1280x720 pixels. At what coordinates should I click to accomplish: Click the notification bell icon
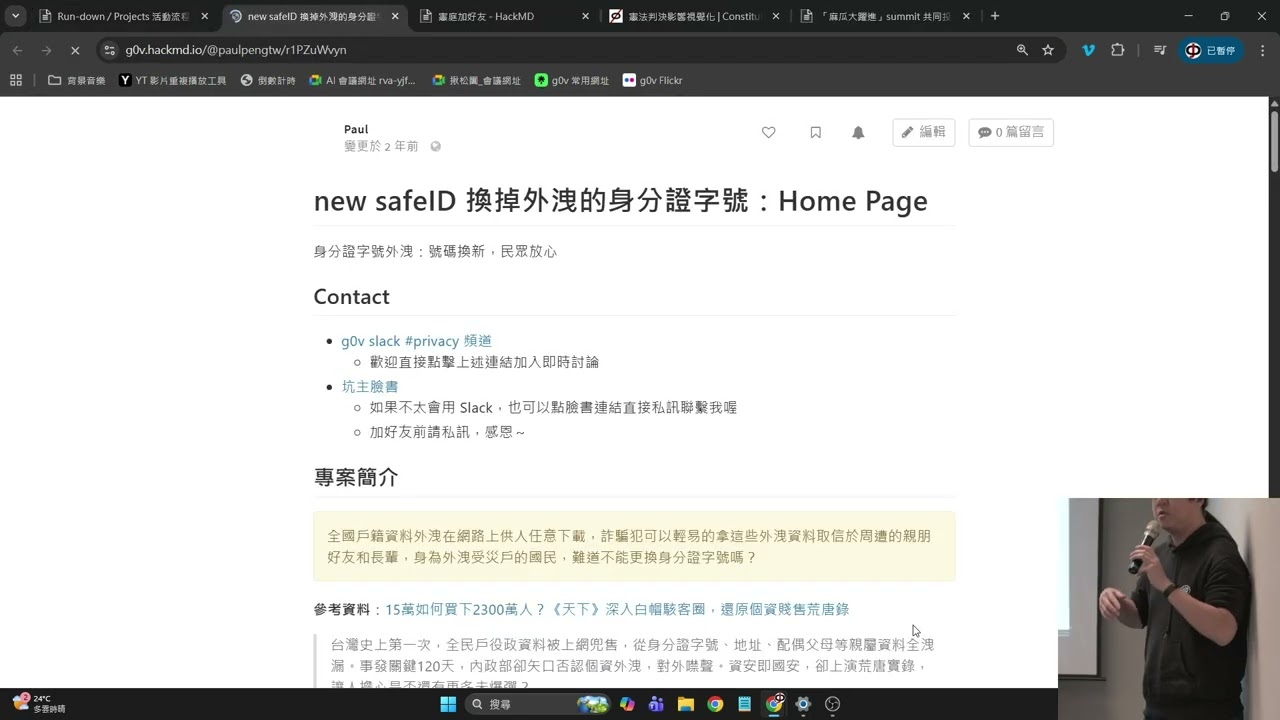[858, 132]
